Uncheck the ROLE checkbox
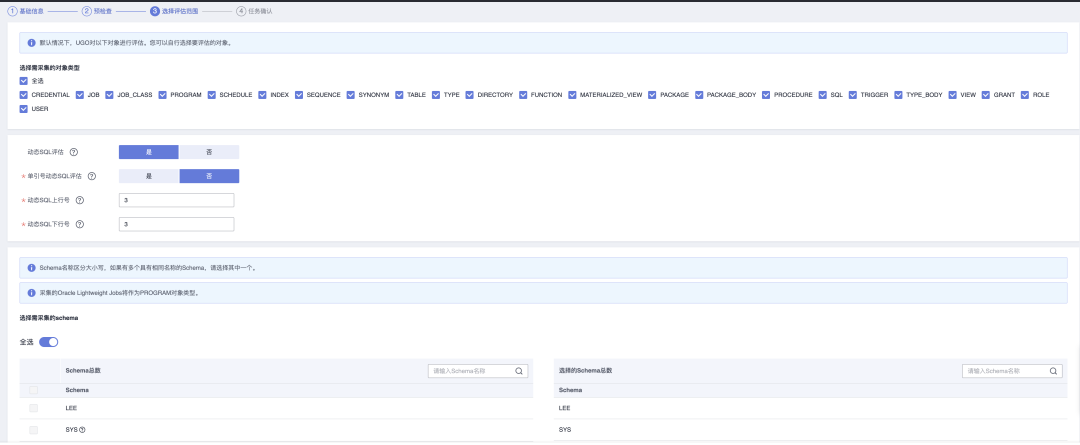 pyautogui.click(x=1025, y=95)
